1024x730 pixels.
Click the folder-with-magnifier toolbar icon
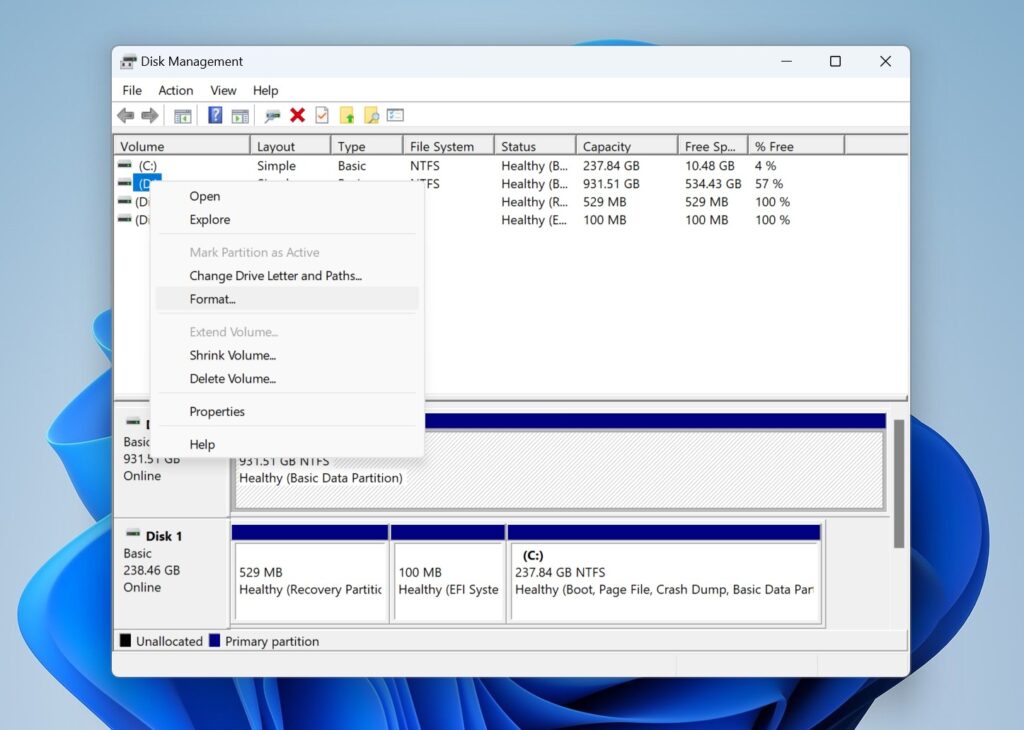click(371, 114)
